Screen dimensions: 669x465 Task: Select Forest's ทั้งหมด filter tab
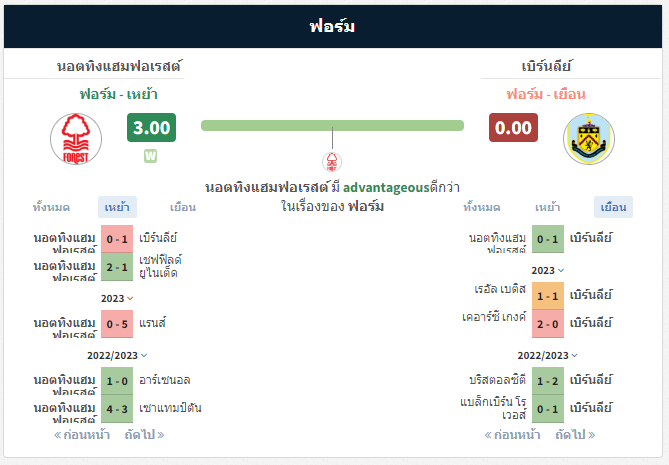coord(51,207)
